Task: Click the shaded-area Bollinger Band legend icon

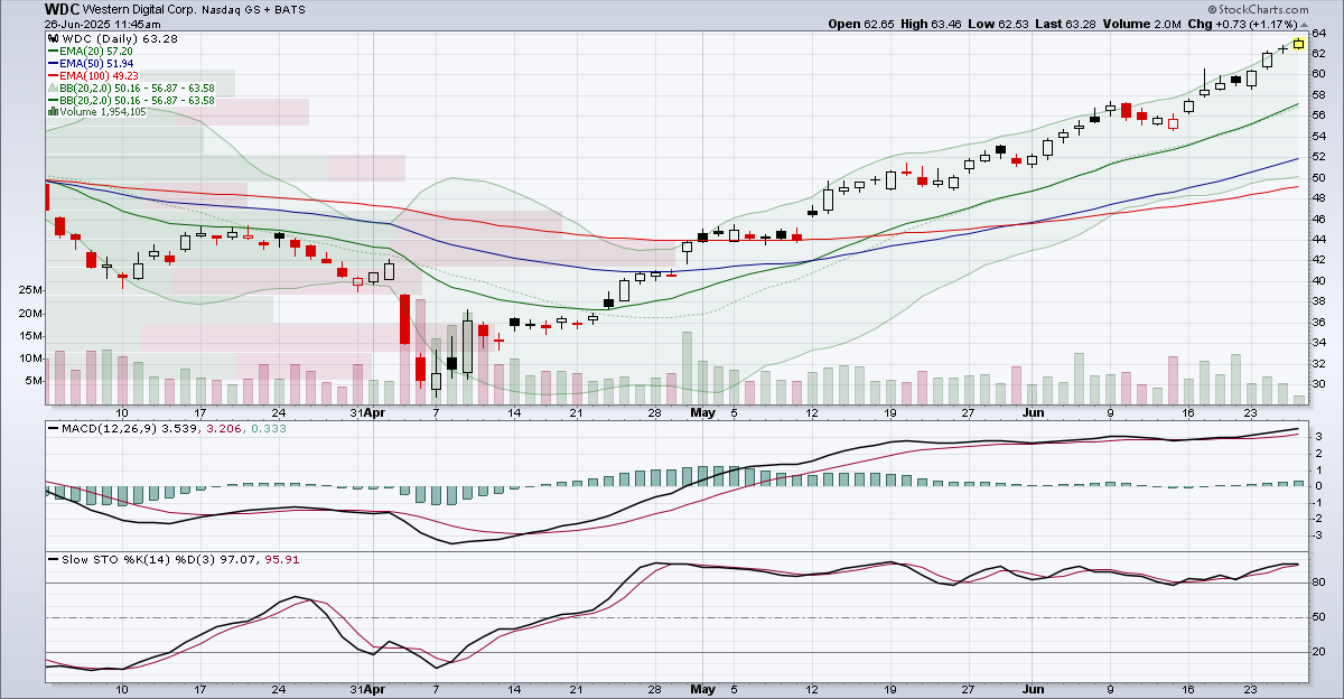Action: tap(53, 87)
